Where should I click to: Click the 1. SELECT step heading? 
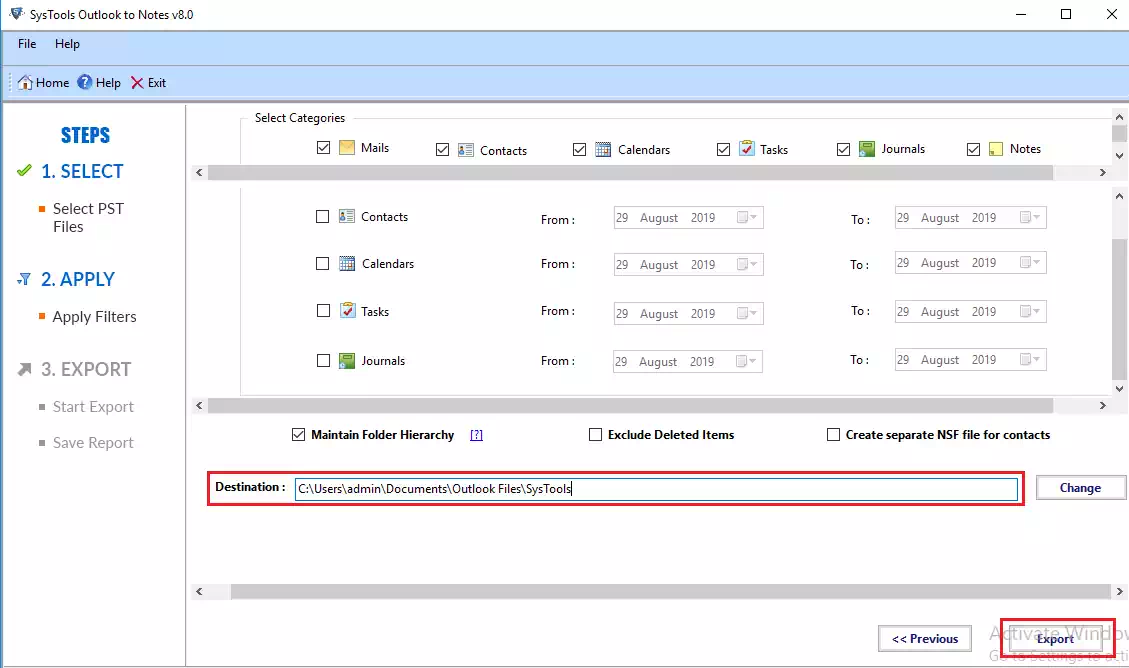82,171
